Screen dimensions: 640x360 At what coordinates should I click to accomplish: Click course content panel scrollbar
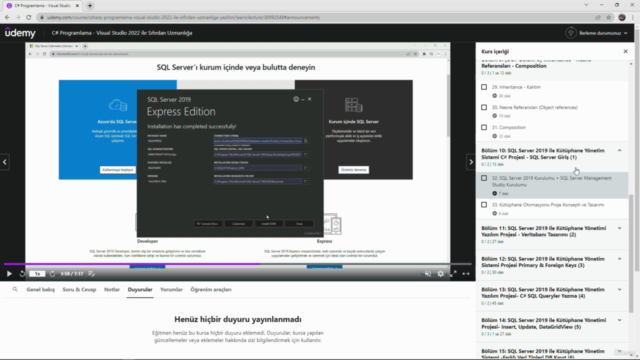631,253
